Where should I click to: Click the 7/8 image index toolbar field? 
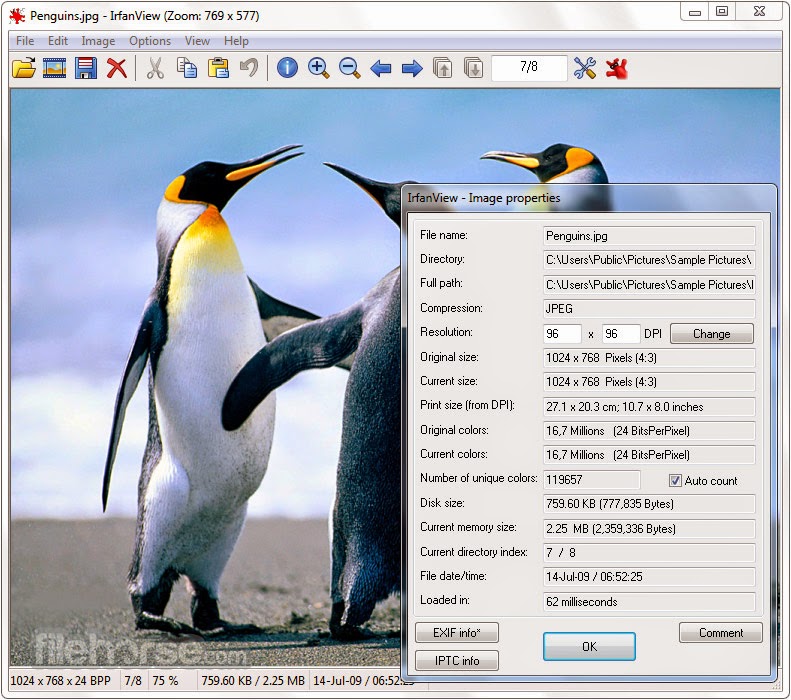(529, 68)
